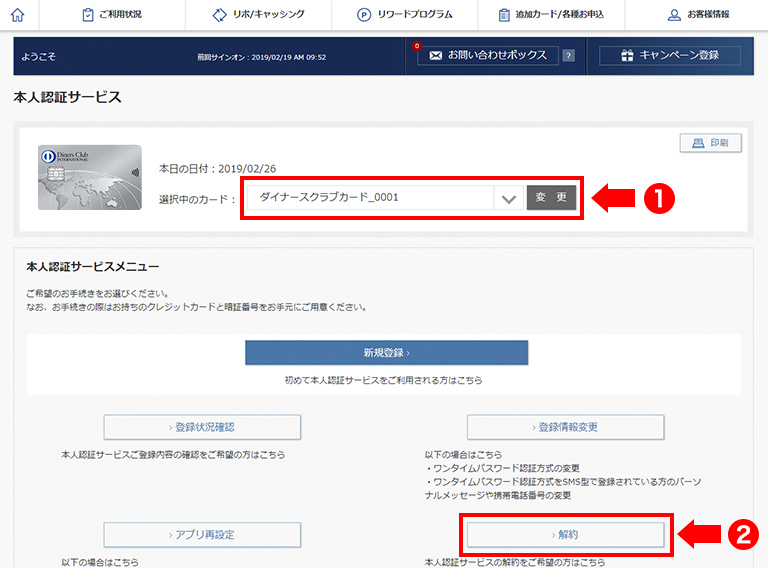Image resolution: width=768 pixels, height=568 pixels.
Task: Open 登録情報変更 option
Action: tap(565, 427)
